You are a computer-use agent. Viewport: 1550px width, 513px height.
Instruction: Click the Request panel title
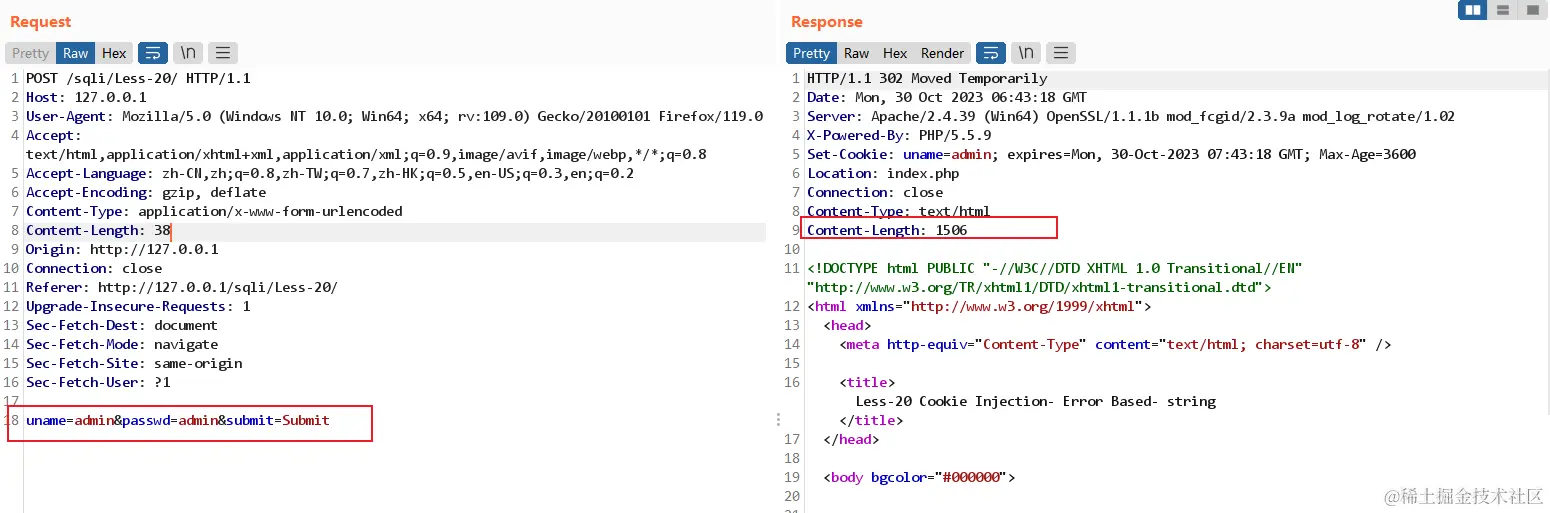click(x=41, y=22)
